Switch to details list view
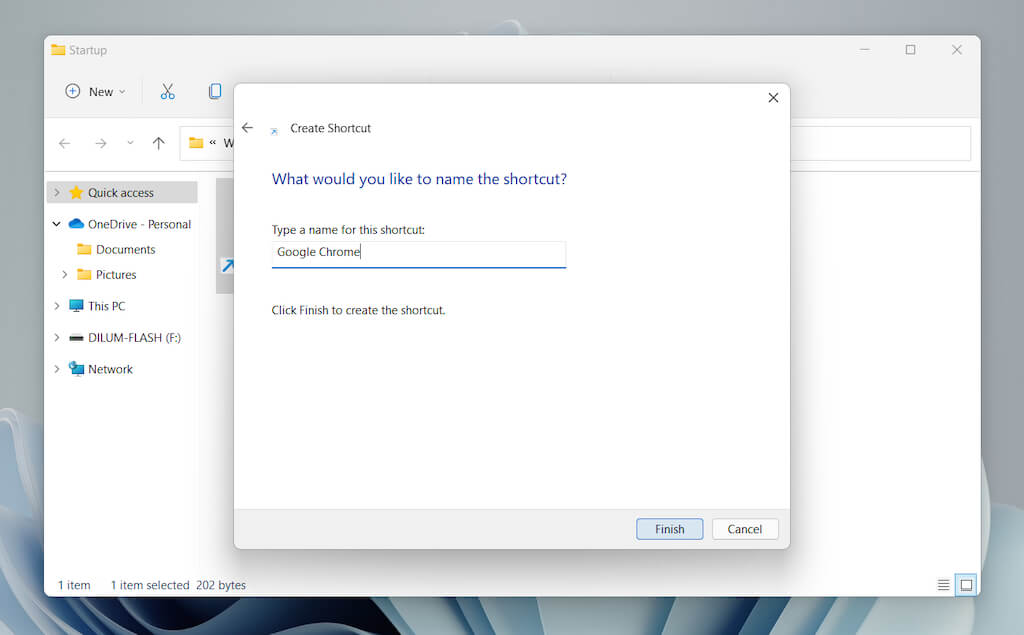The image size is (1024, 635). click(943, 585)
